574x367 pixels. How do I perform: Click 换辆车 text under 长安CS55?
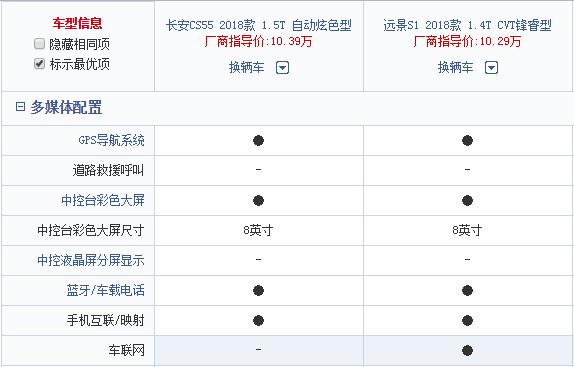click(246, 67)
